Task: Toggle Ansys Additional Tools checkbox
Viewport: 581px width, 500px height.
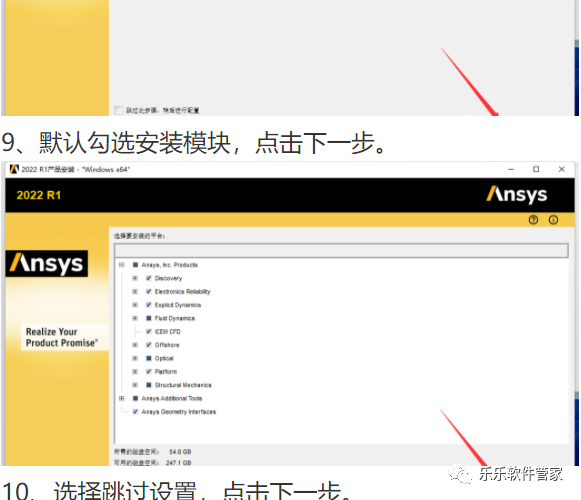Action: 135,398
